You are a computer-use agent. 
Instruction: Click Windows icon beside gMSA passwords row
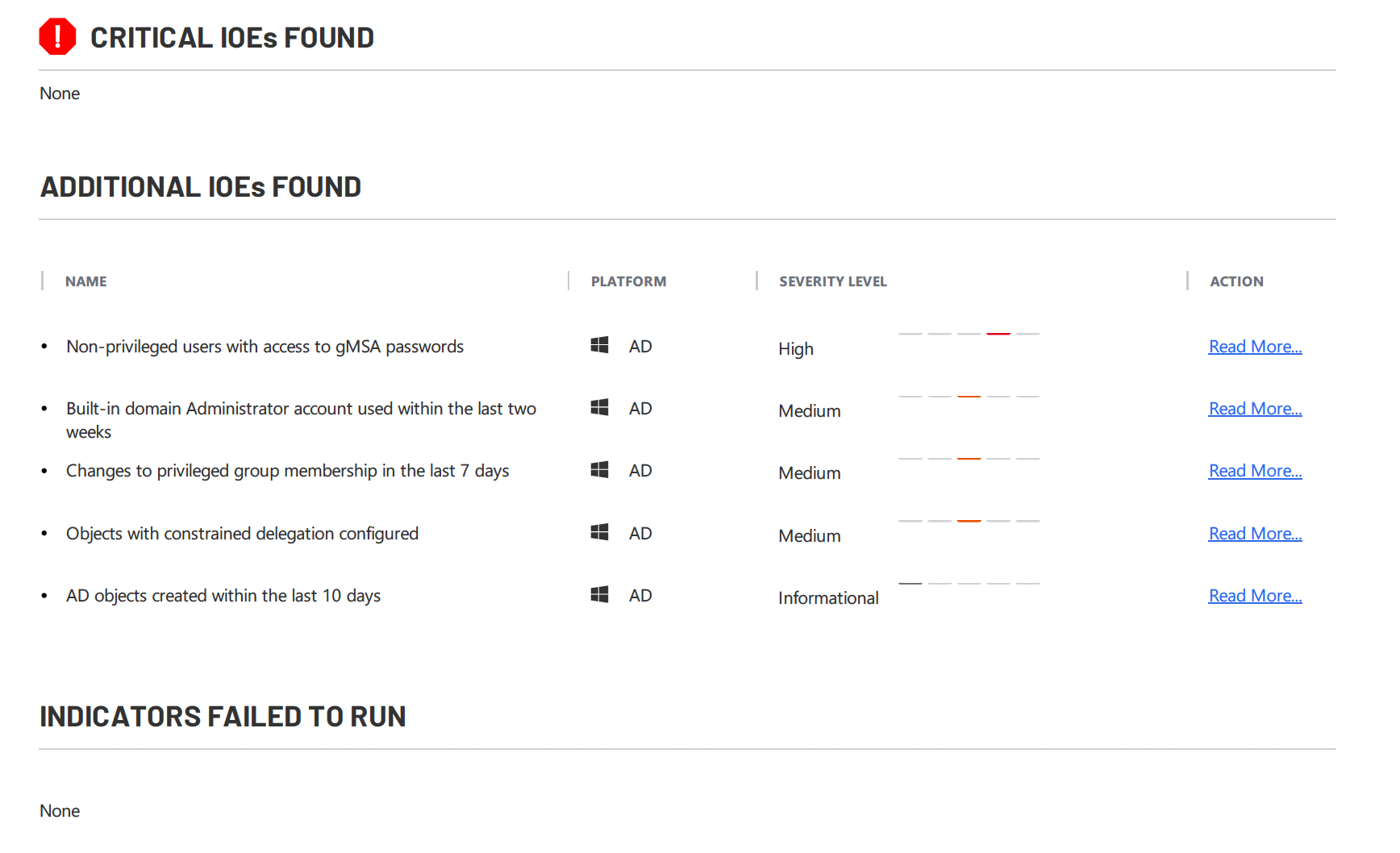[x=599, y=345]
